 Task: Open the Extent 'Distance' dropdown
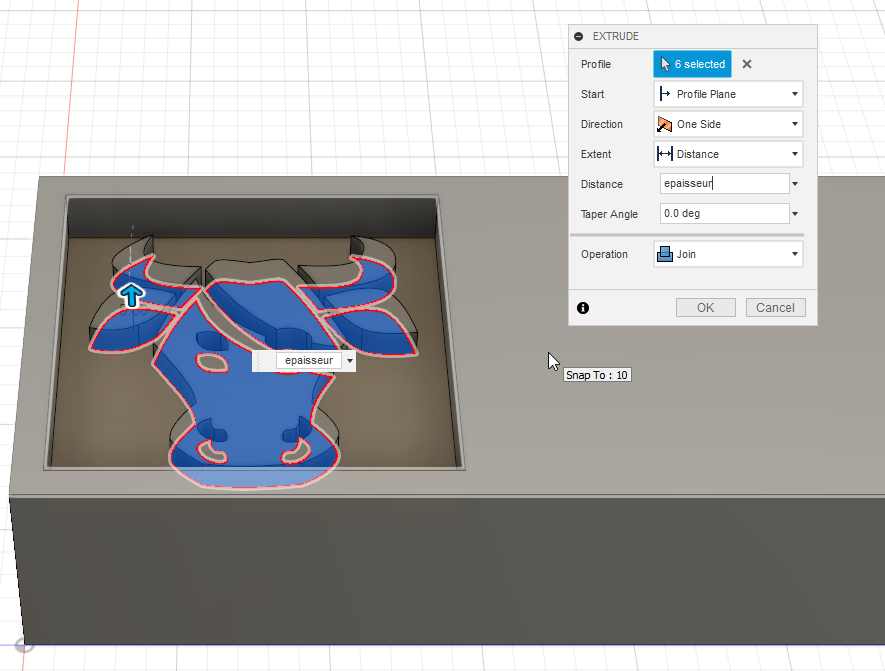pyautogui.click(x=728, y=154)
